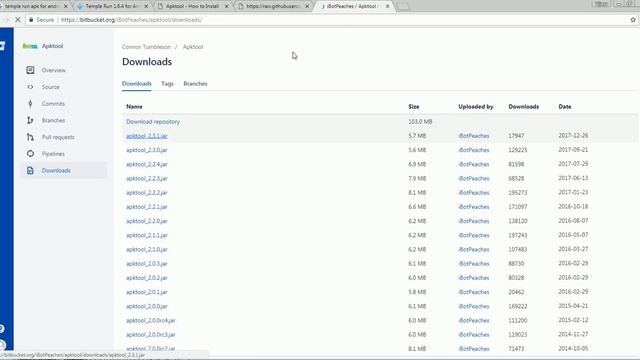Switch to the Branches page tab
The image size is (640, 360).
pyautogui.click(x=196, y=84)
